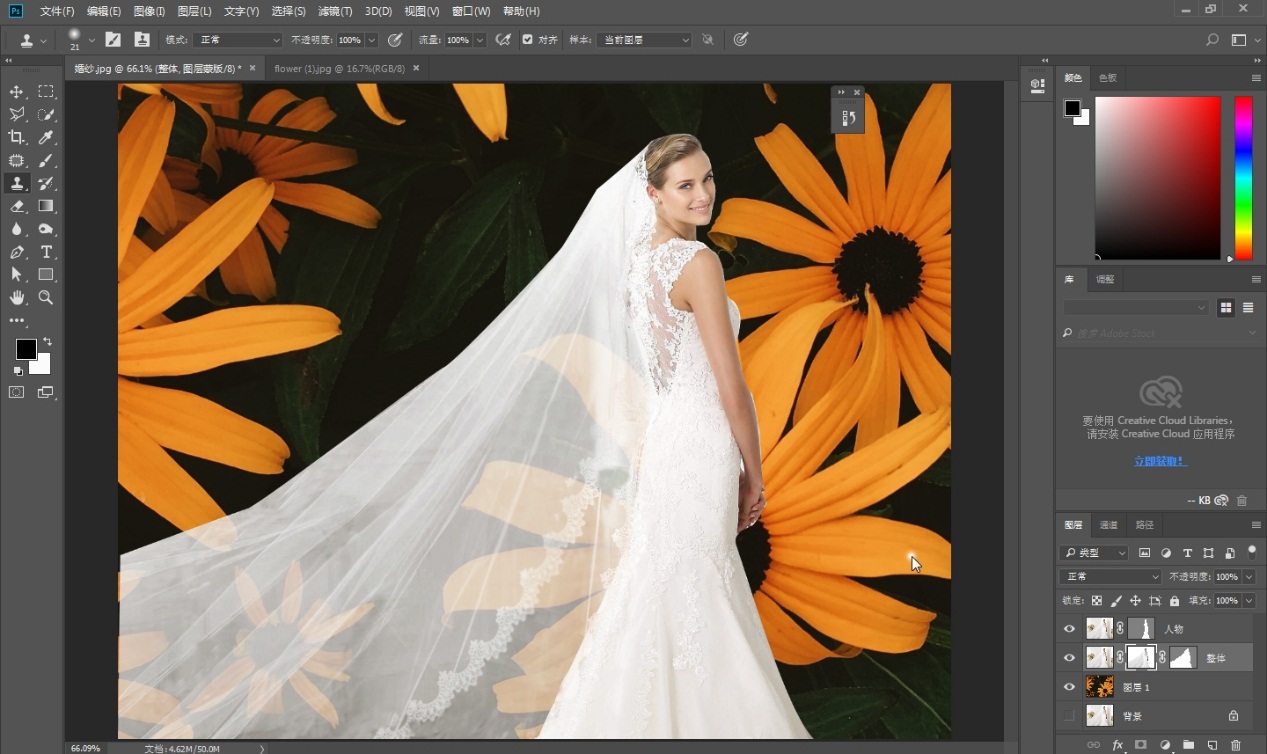Delete layer using trash icon

[1236, 745]
